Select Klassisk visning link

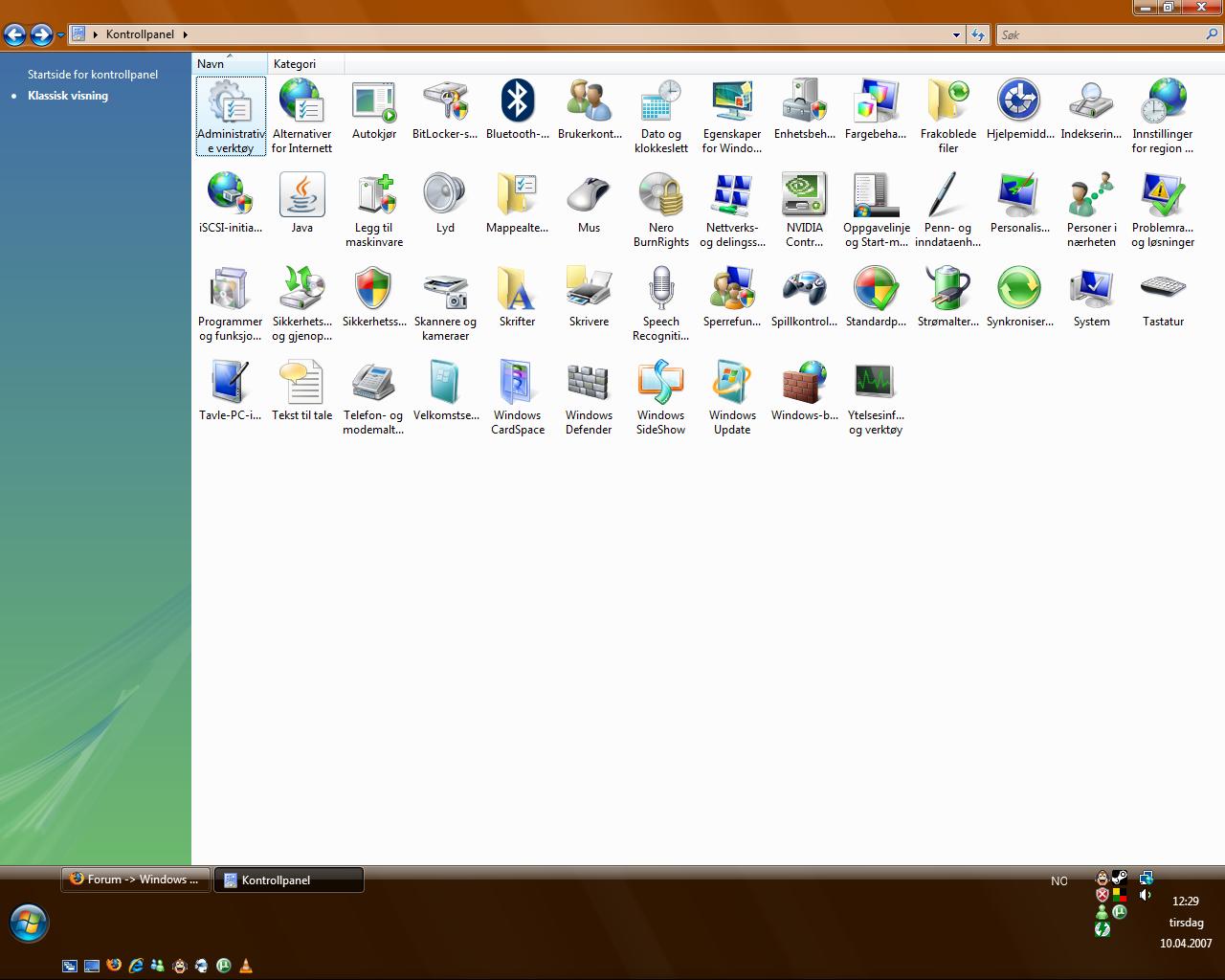tap(68, 96)
